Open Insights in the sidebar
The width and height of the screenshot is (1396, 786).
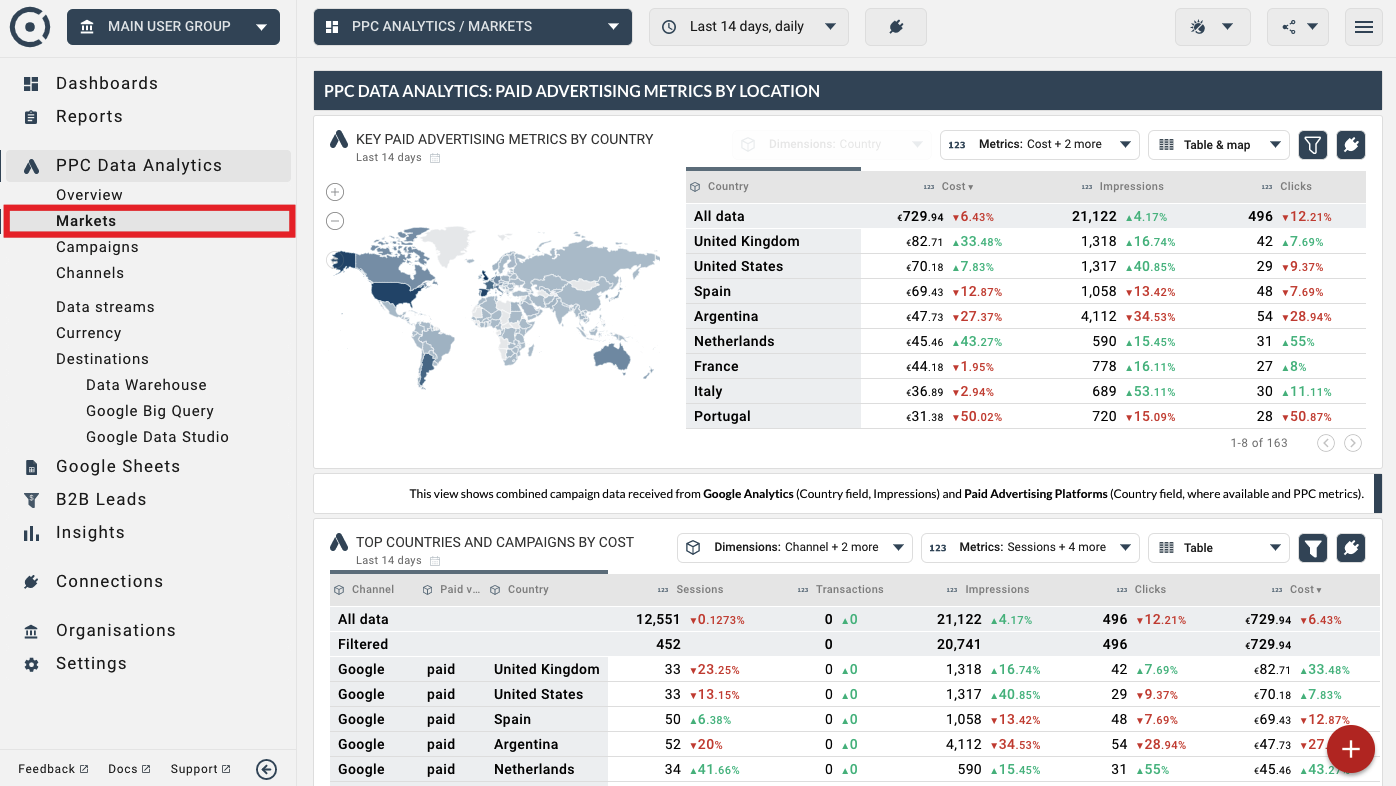90,533
